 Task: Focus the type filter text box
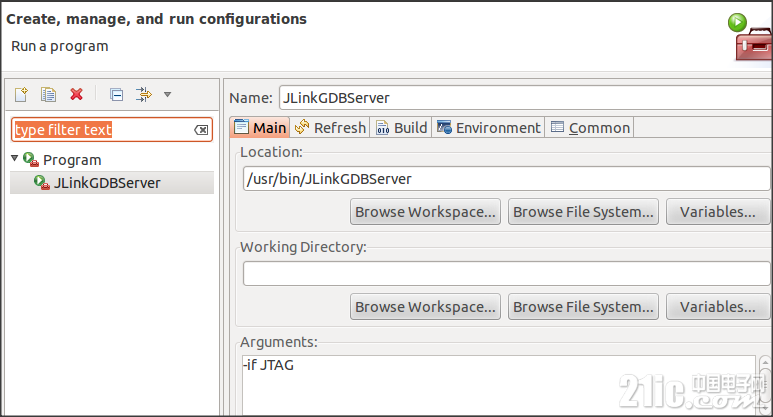(112, 130)
